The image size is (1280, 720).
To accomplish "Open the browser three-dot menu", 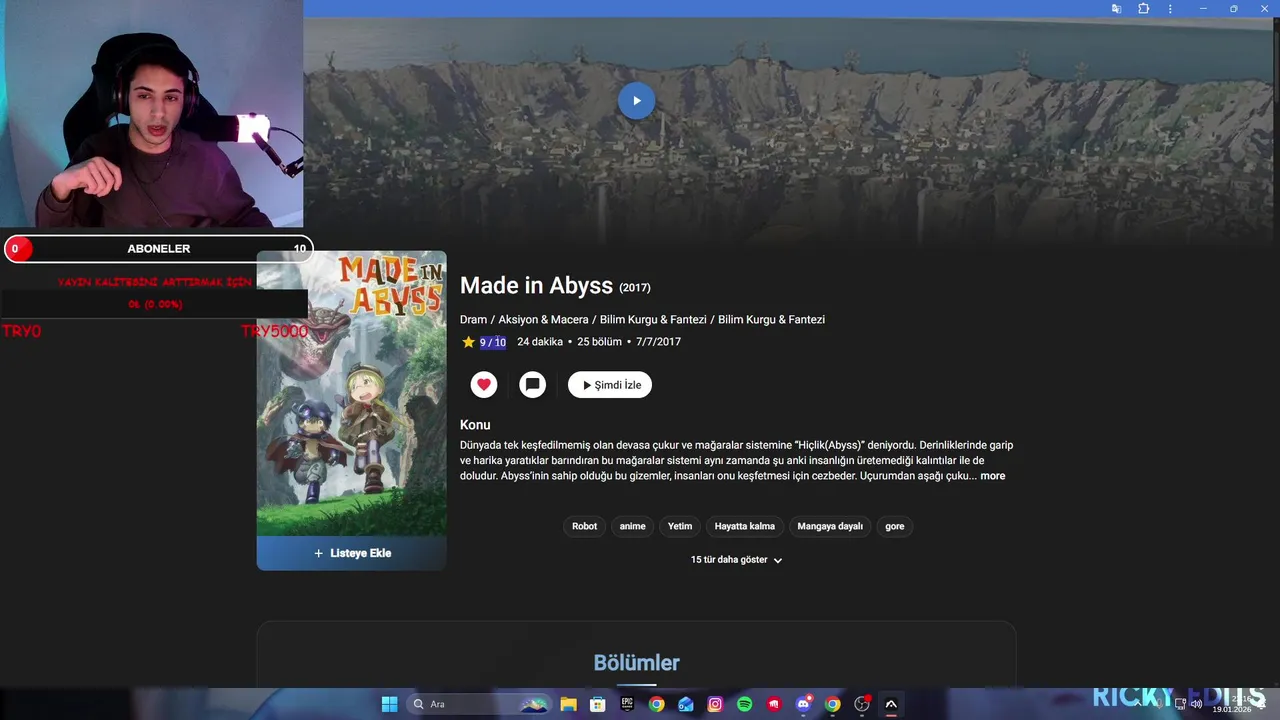I will tap(1171, 8).
